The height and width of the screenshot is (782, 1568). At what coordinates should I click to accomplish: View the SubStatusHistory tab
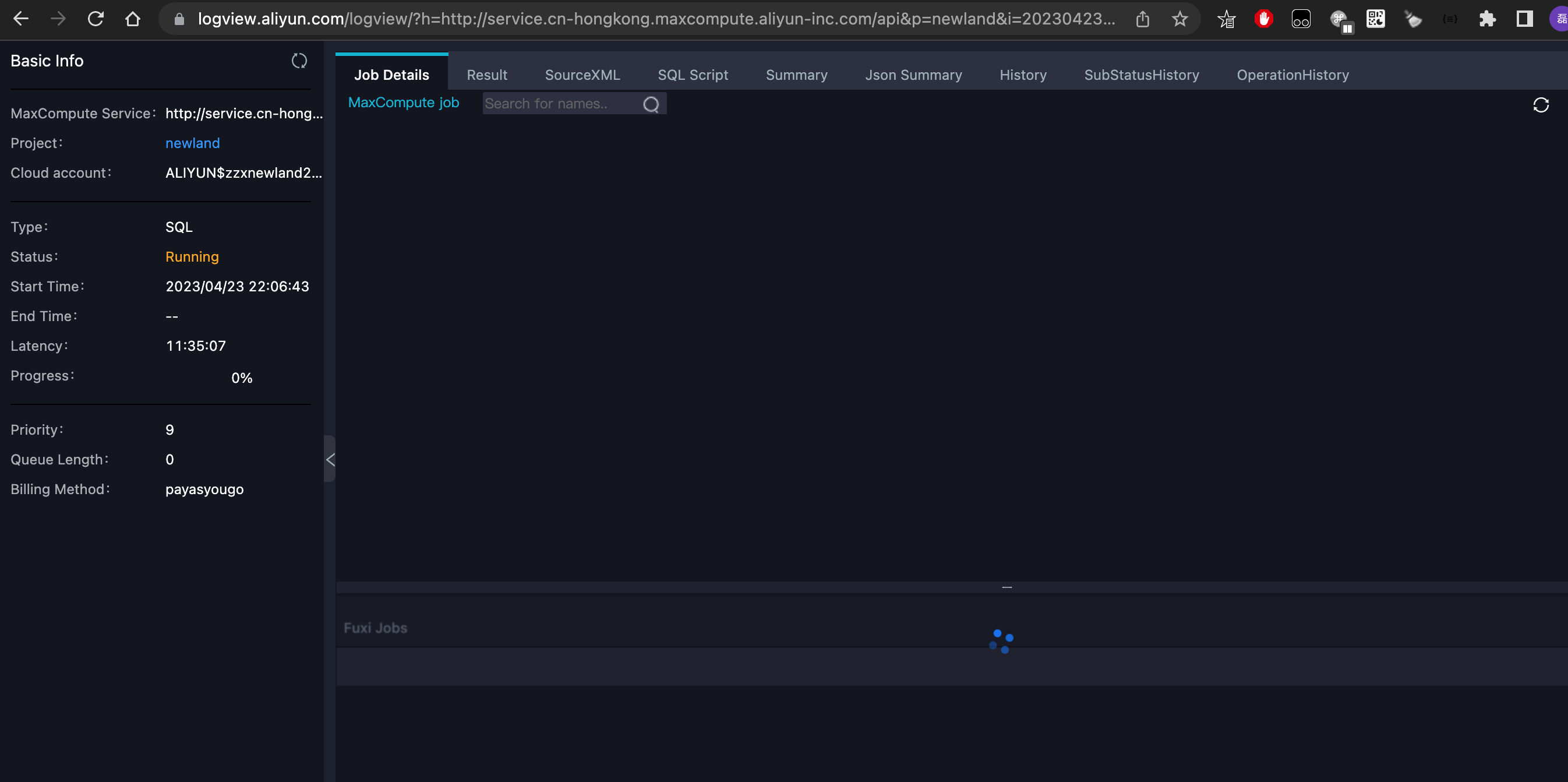pos(1140,75)
